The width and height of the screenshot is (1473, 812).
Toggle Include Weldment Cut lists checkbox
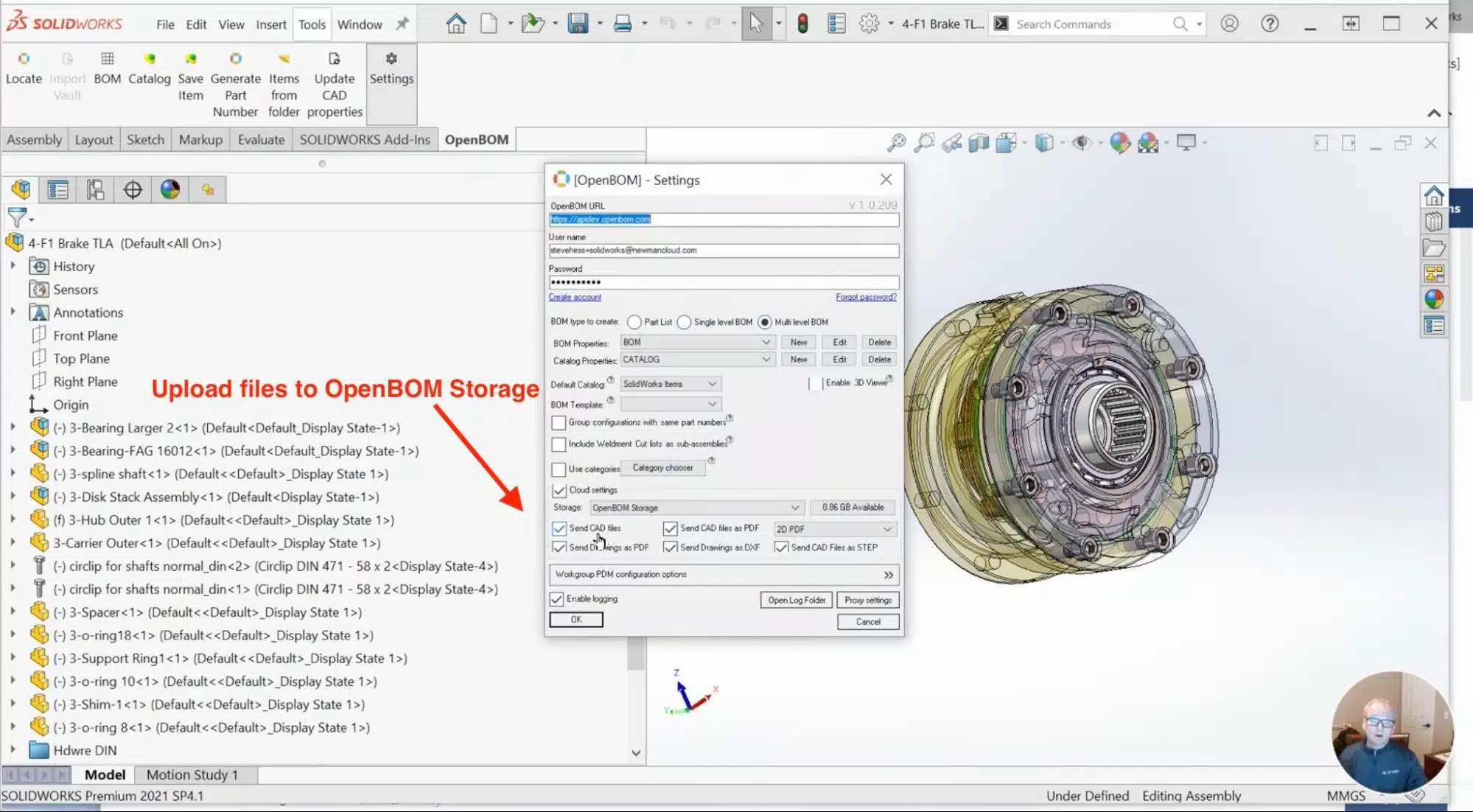tap(559, 444)
